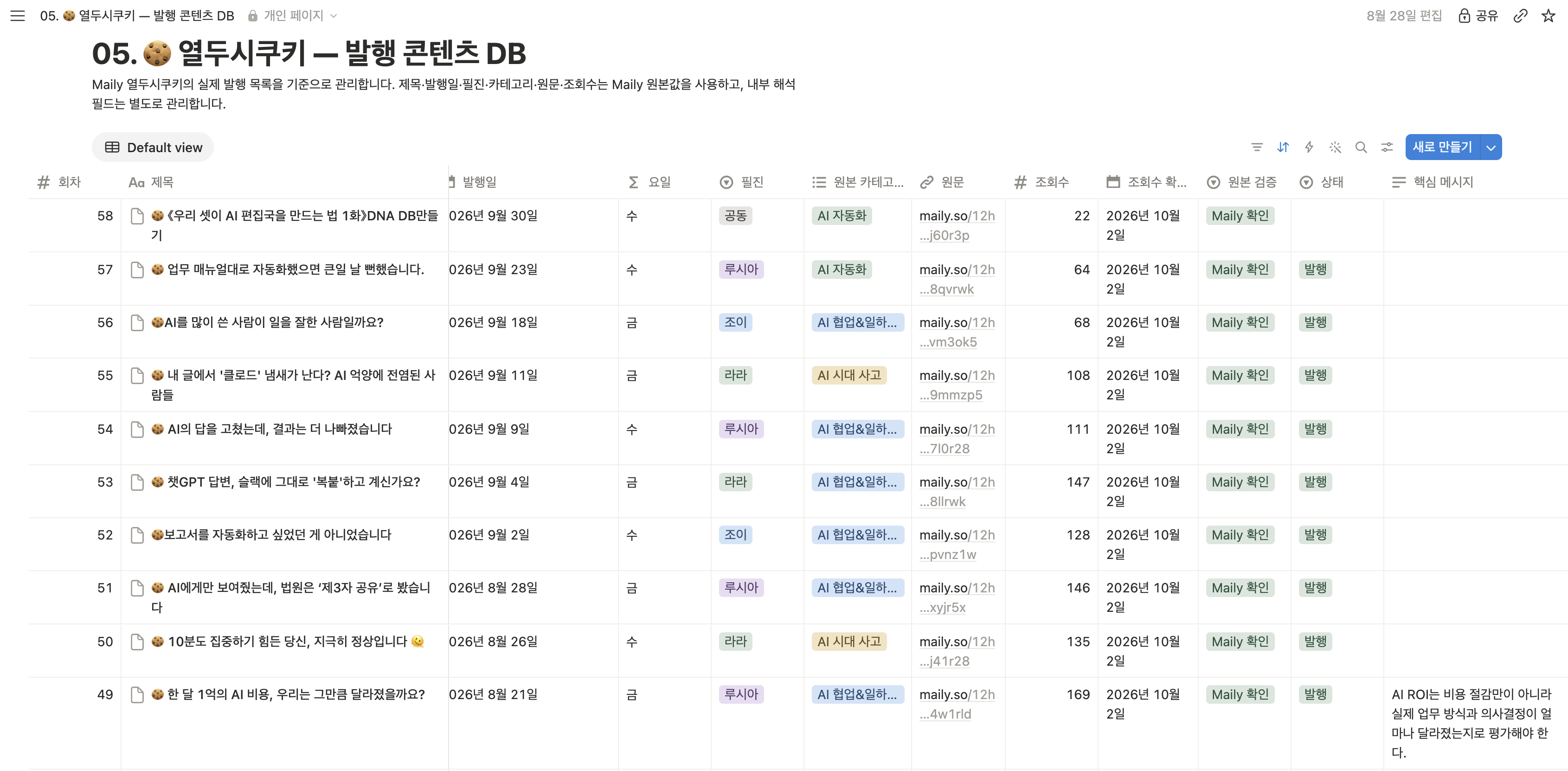
Task: Open page icon for row 49
Action: 138,695
